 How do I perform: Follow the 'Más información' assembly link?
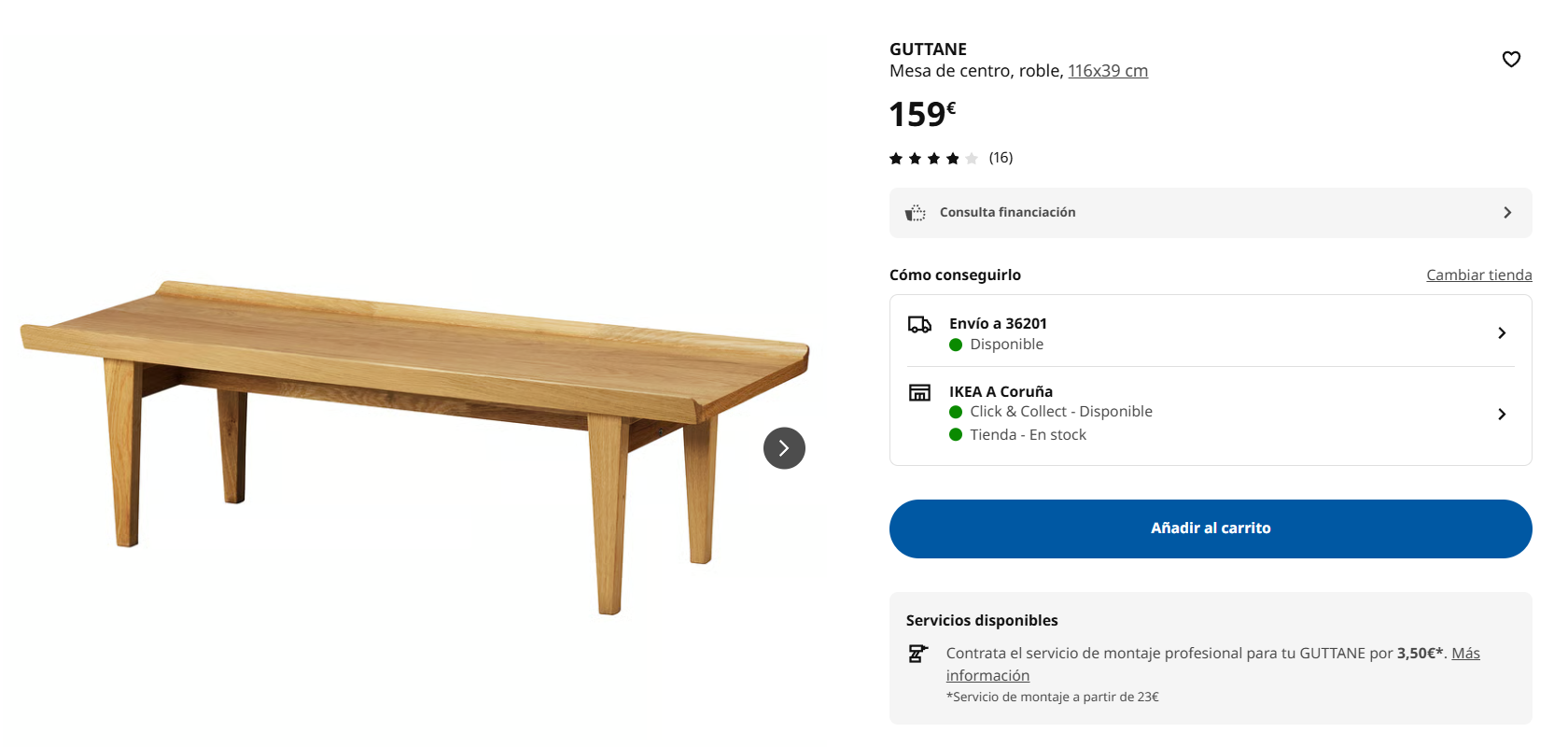point(1465,654)
